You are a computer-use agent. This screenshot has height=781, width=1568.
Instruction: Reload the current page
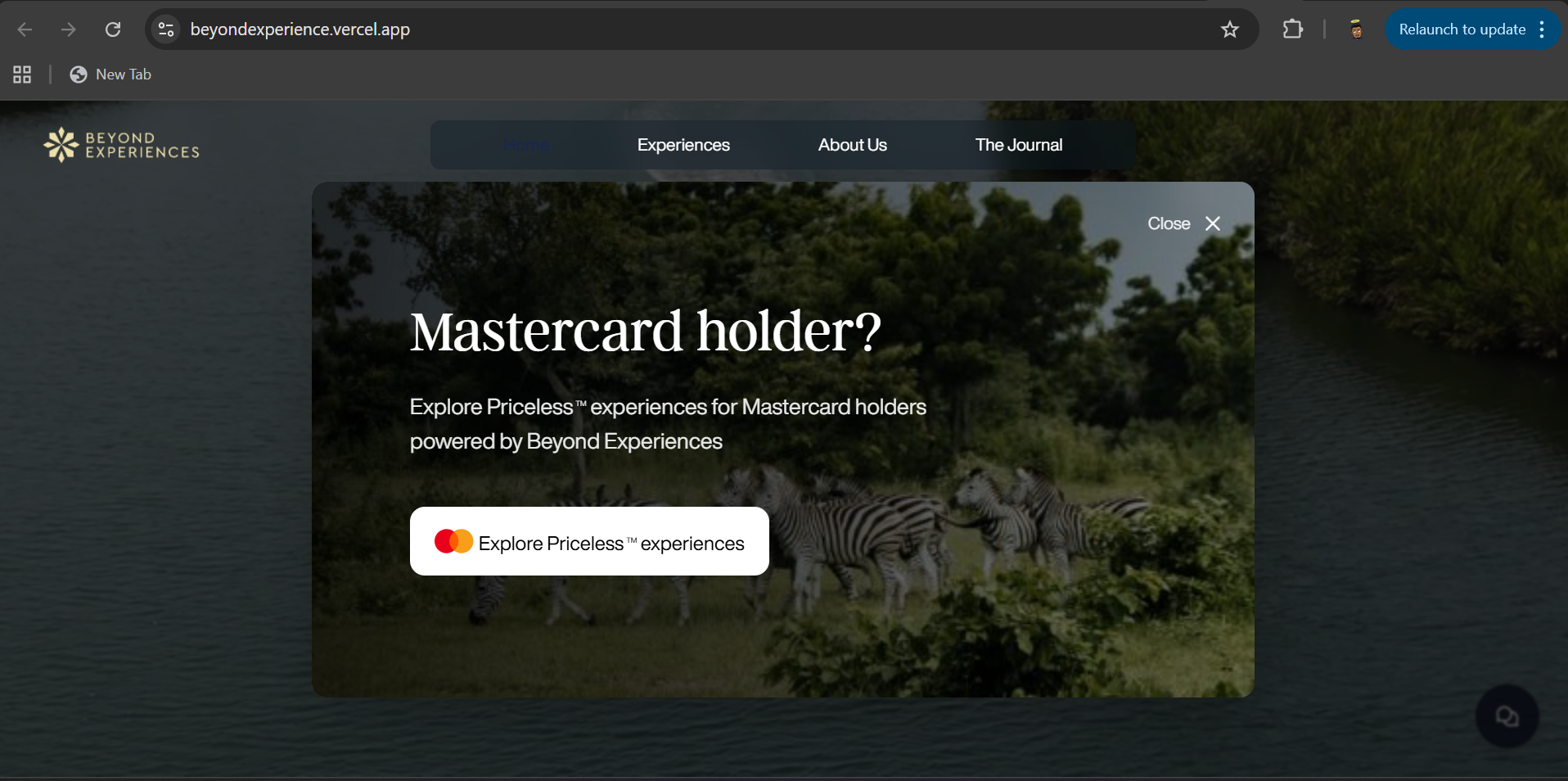tap(113, 29)
